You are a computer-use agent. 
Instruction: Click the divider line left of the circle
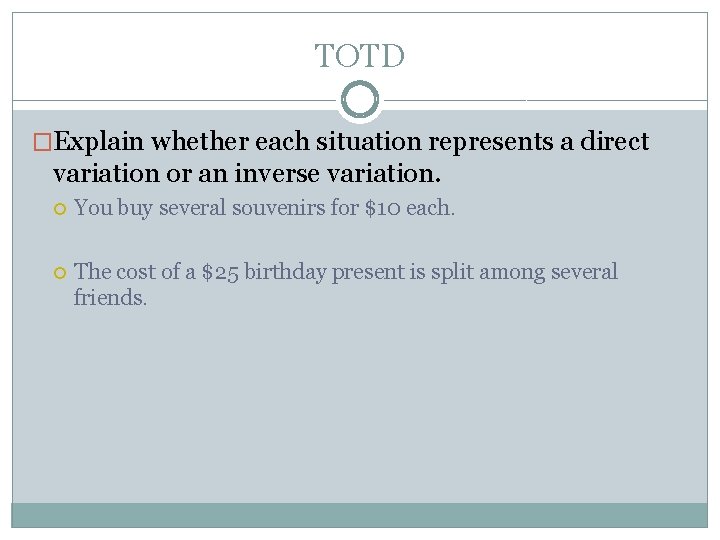point(175,100)
